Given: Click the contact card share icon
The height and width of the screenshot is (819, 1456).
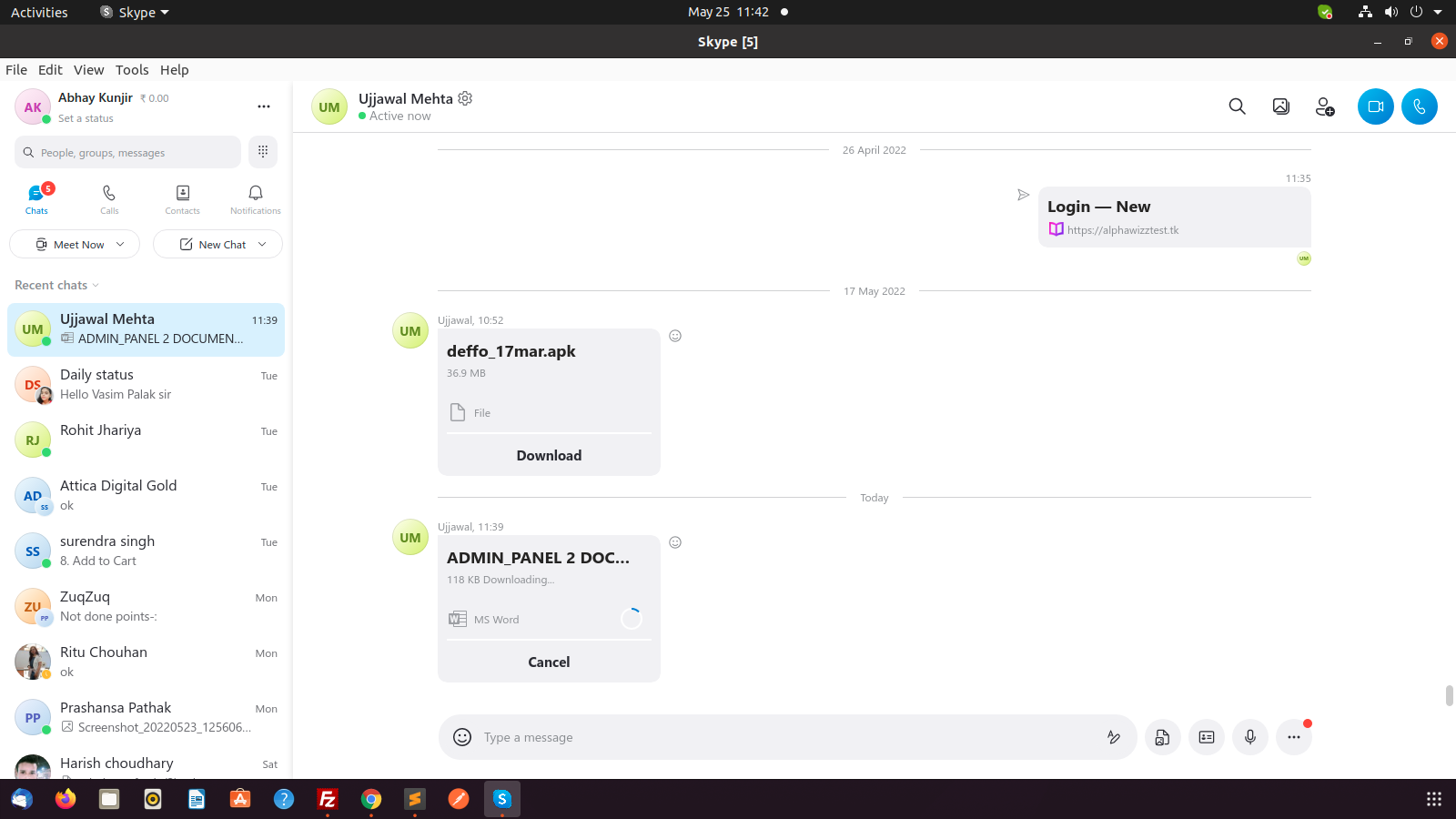Looking at the screenshot, I should (x=1206, y=737).
